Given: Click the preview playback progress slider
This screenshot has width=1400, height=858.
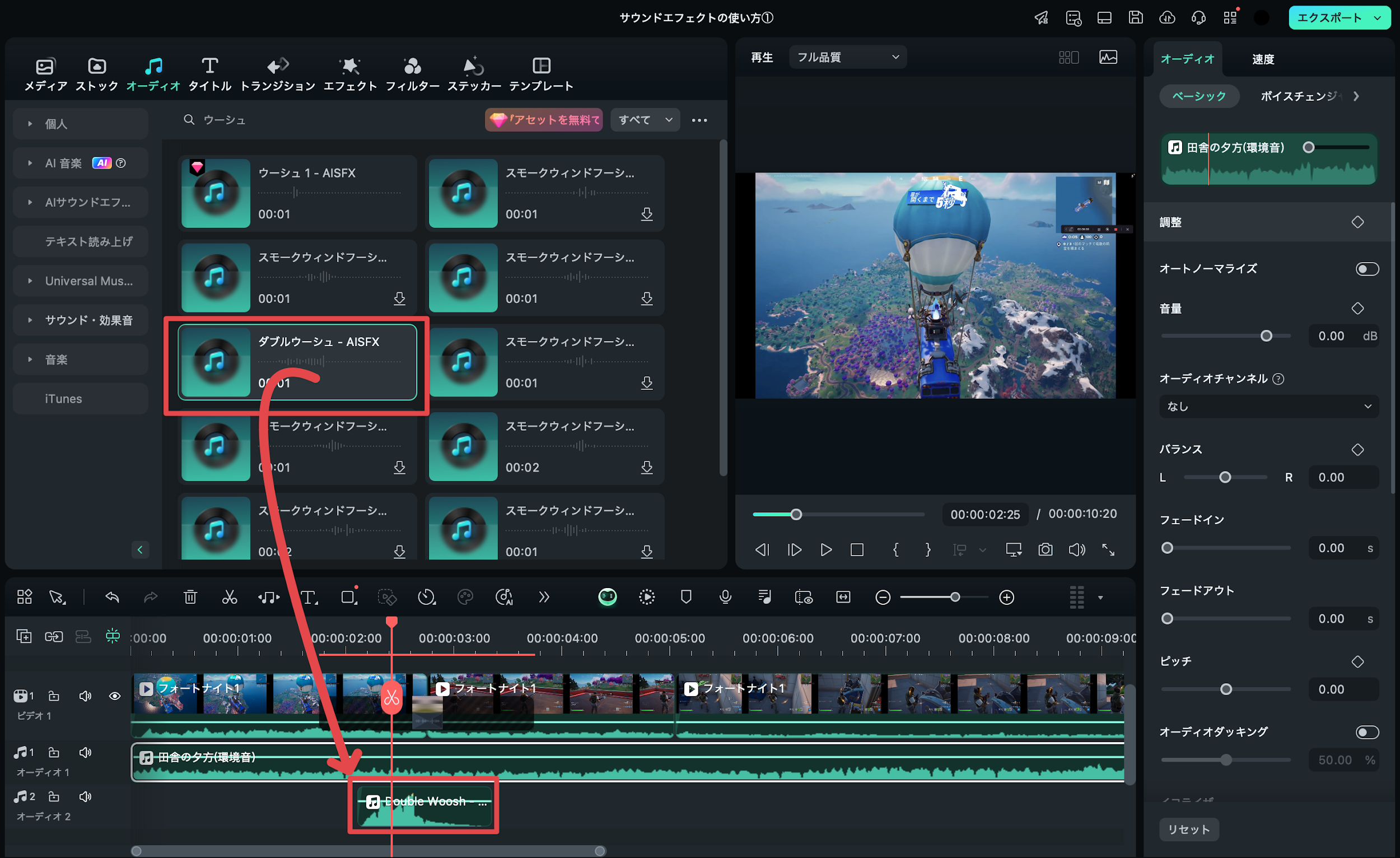Looking at the screenshot, I should [x=838, y=514].
